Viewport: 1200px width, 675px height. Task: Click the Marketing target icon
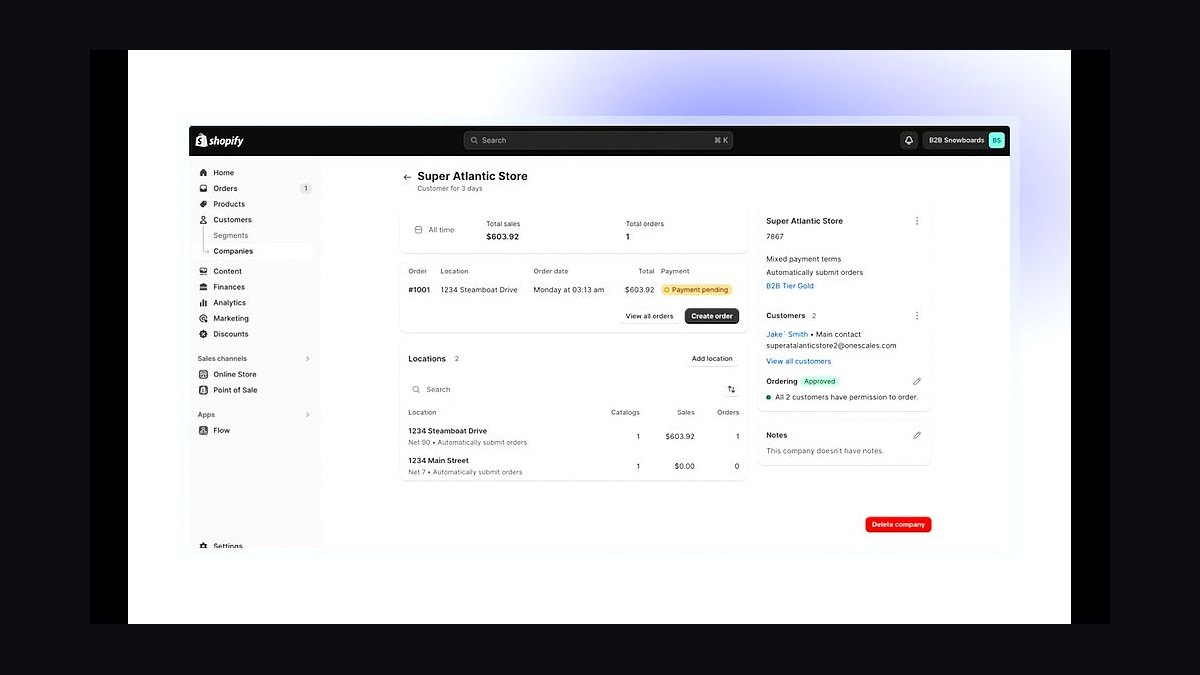tap(204, 318)
